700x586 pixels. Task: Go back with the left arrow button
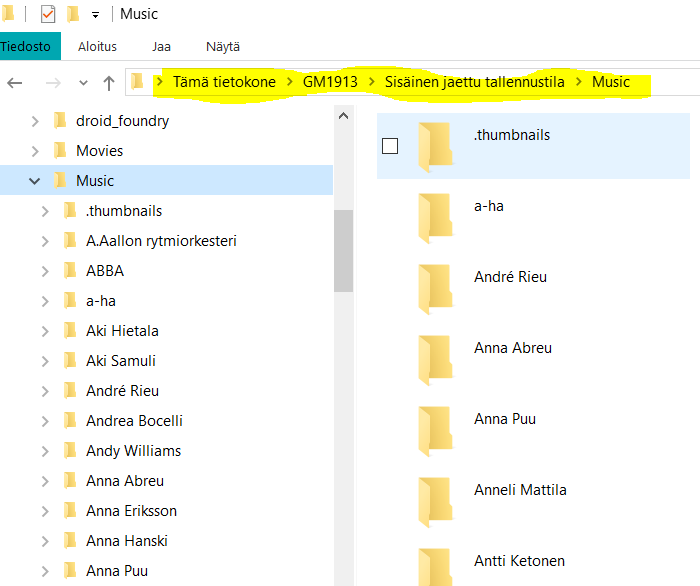[15, 83]
